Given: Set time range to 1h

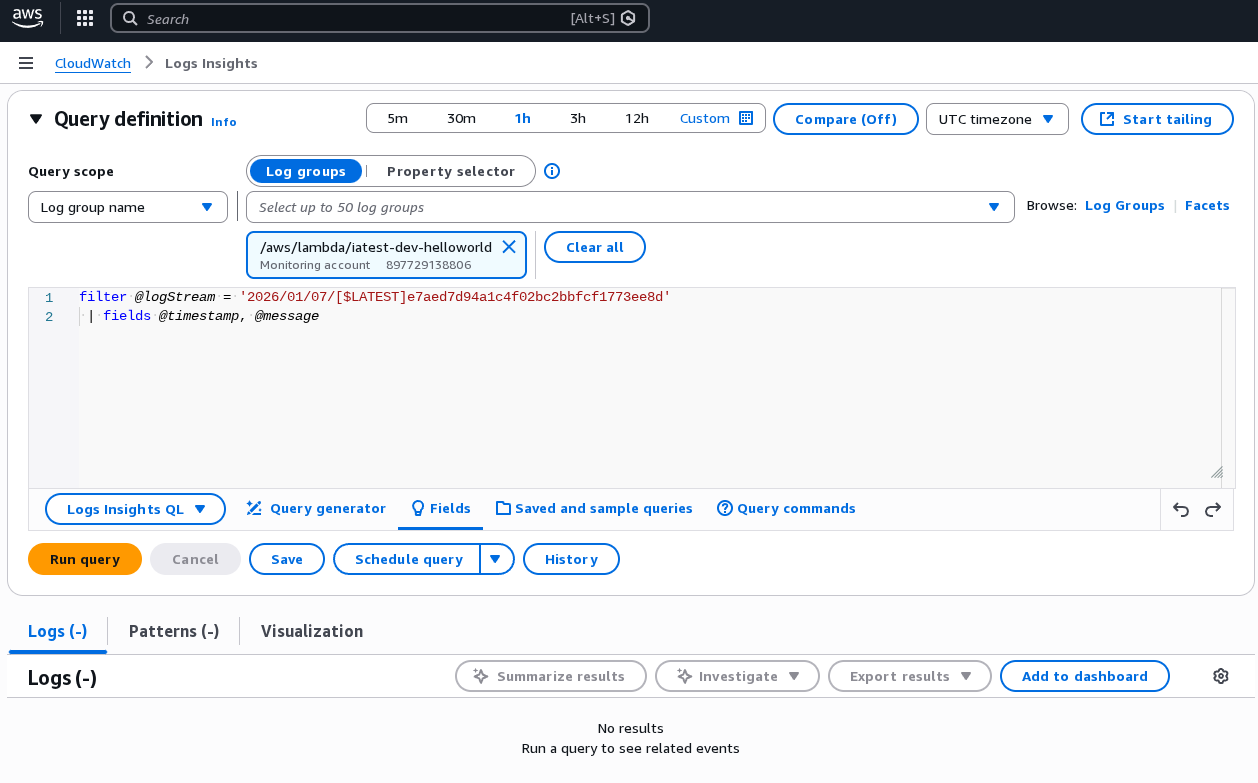Looking at the screenshot, I should coord(523,118).
